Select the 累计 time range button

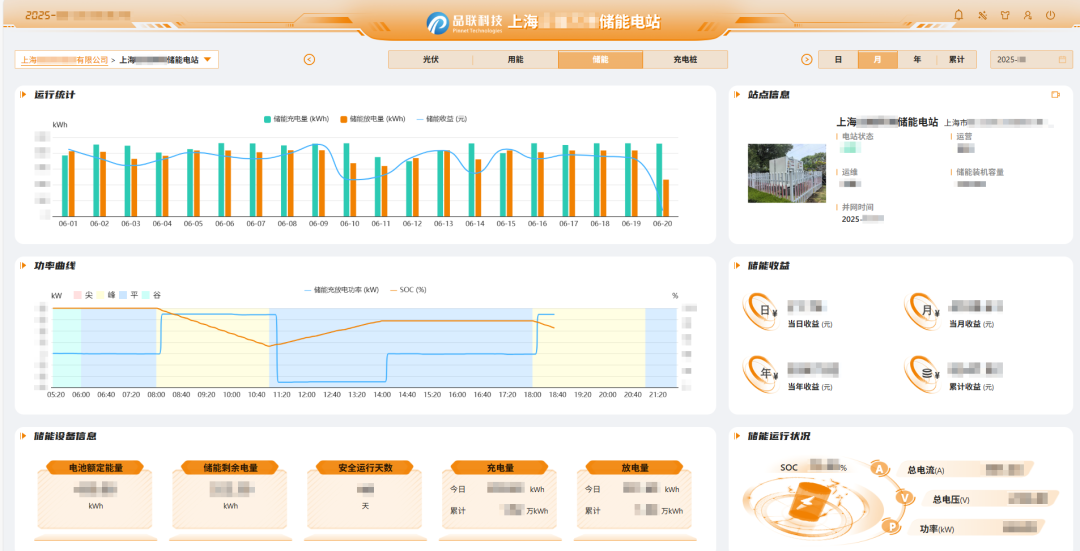[x=957, y=60]
